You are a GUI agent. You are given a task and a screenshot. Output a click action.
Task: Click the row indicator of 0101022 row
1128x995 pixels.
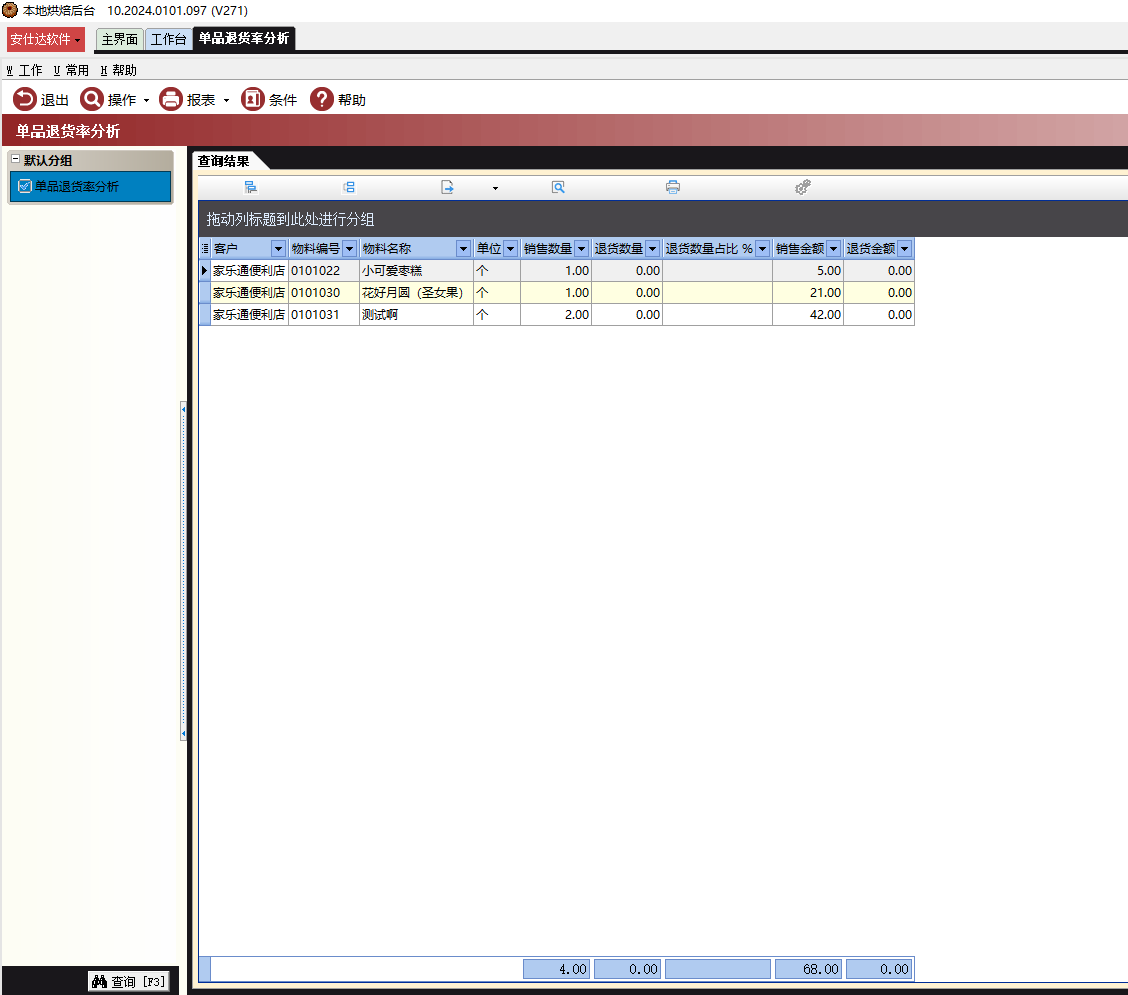pyautogui.click(x=205, y=271)
